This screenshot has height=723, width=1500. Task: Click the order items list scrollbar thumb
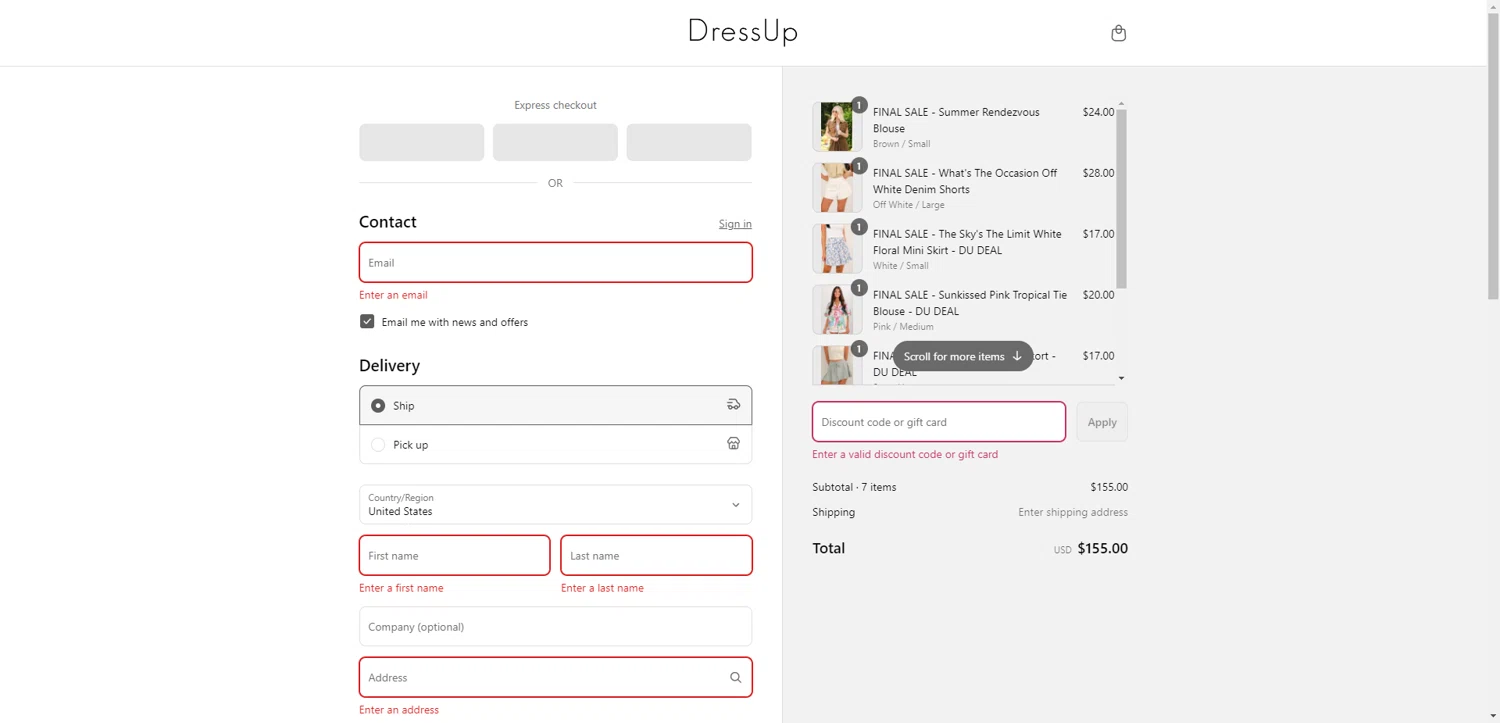click(1121, 198)
